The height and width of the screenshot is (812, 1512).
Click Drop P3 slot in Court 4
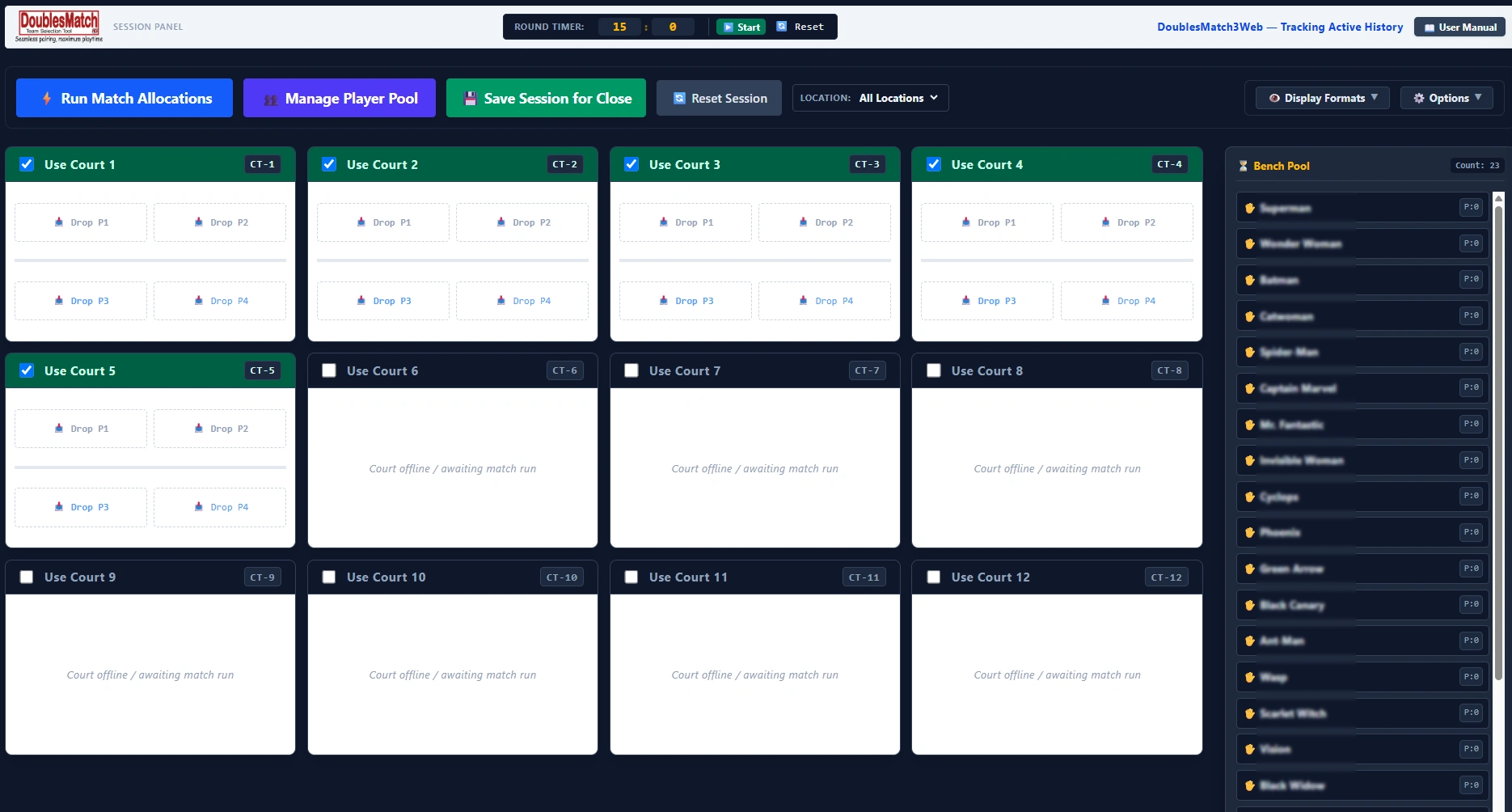pos(987,301)
